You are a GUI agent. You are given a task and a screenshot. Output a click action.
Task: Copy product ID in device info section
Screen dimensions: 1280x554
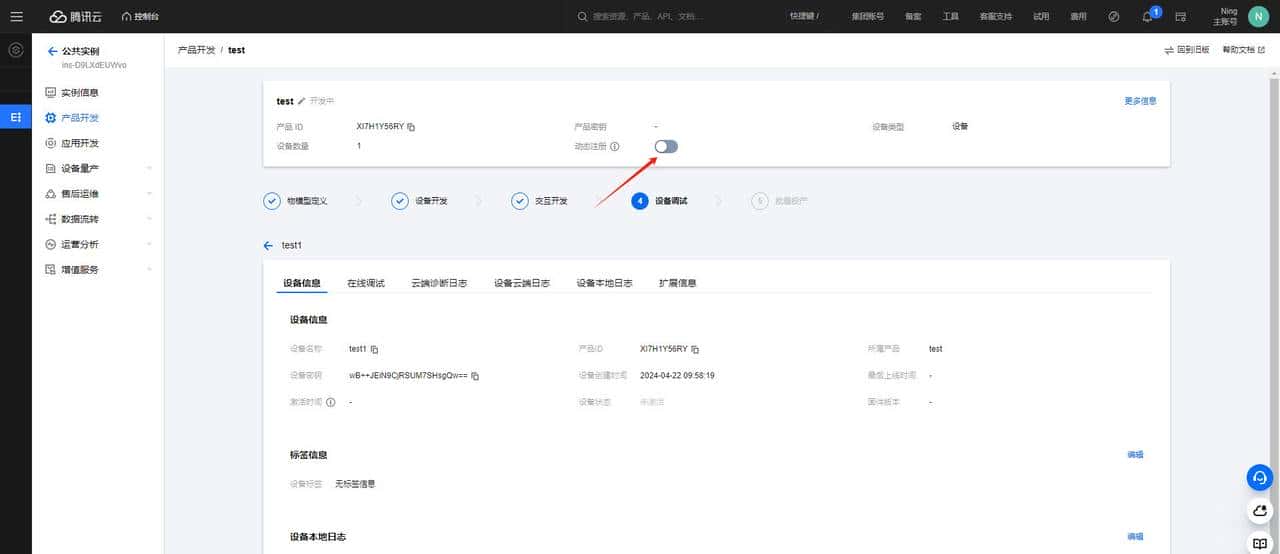tap(695, 349)
